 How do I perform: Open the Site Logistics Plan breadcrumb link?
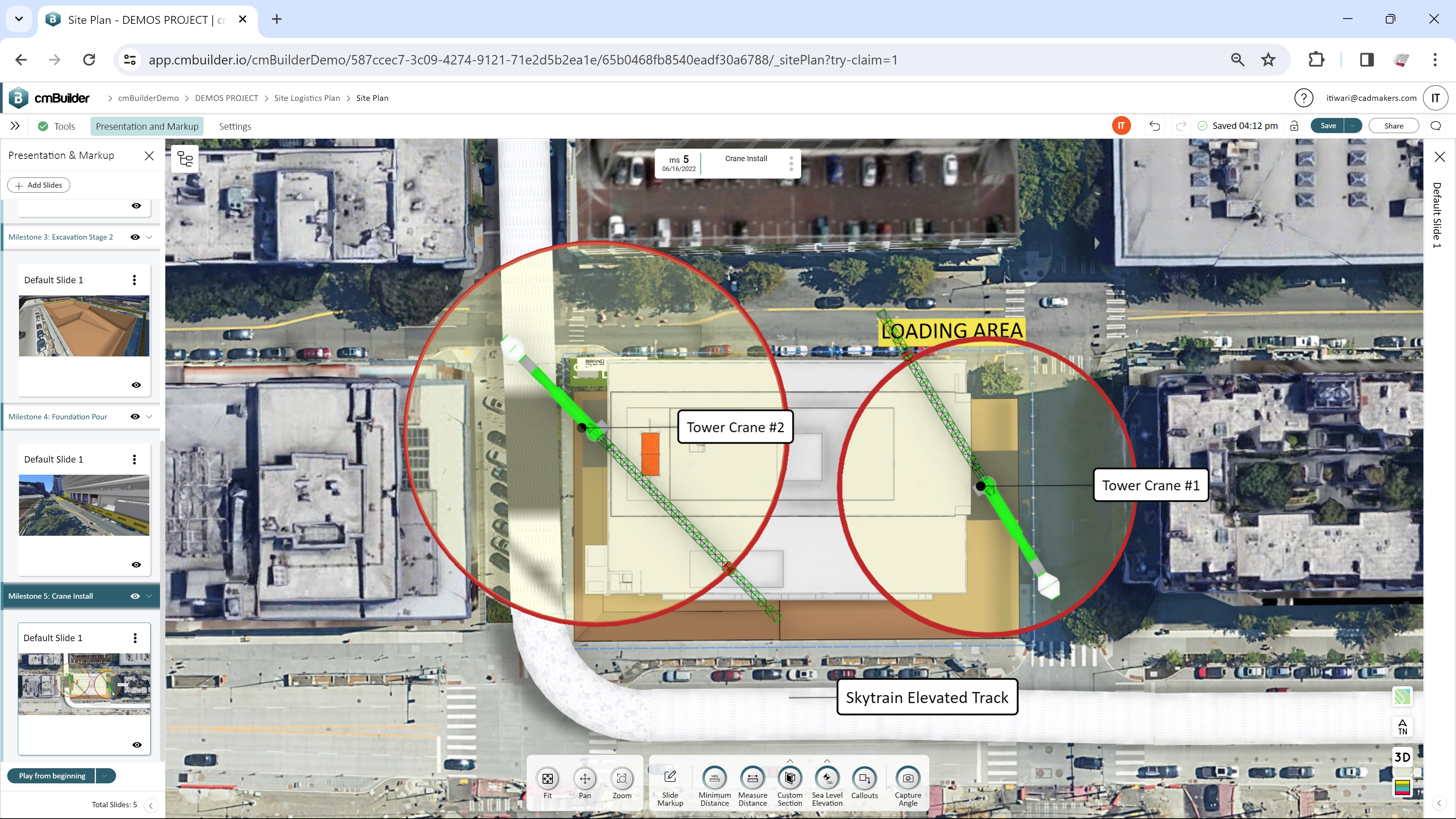click(x=307, y=98)
